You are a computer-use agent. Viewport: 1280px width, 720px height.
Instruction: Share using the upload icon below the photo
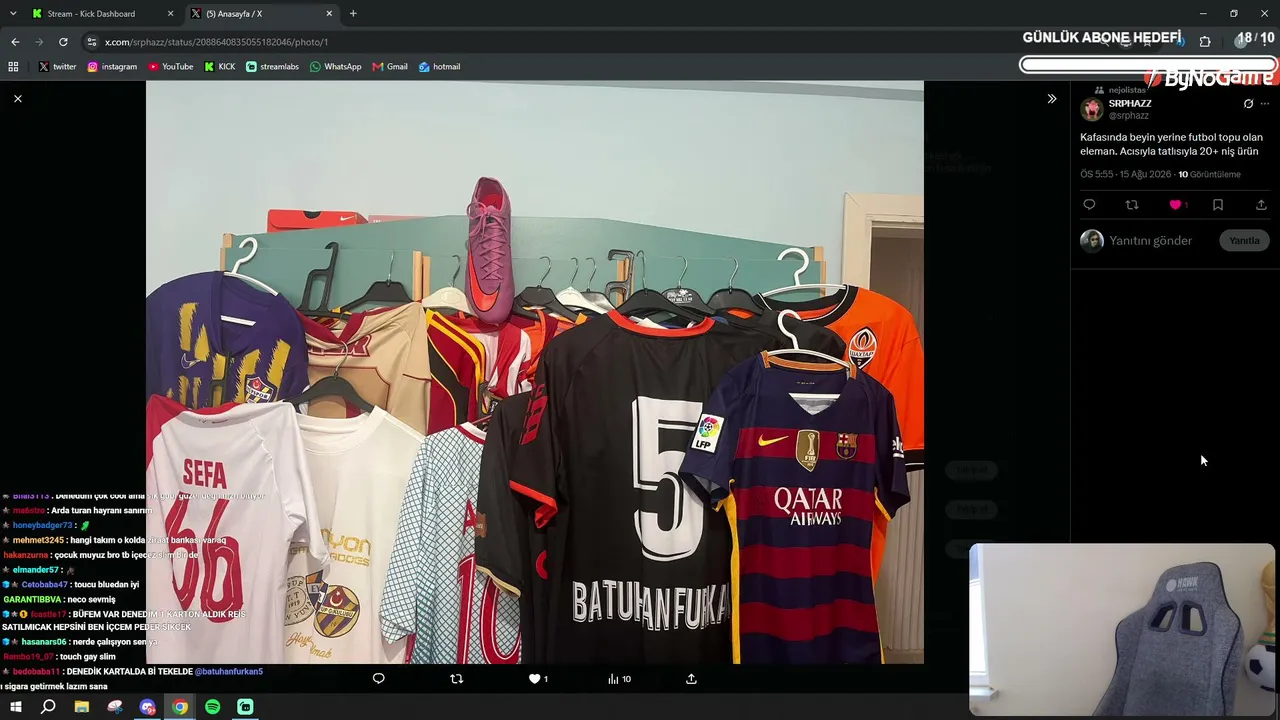coord(691,679)
